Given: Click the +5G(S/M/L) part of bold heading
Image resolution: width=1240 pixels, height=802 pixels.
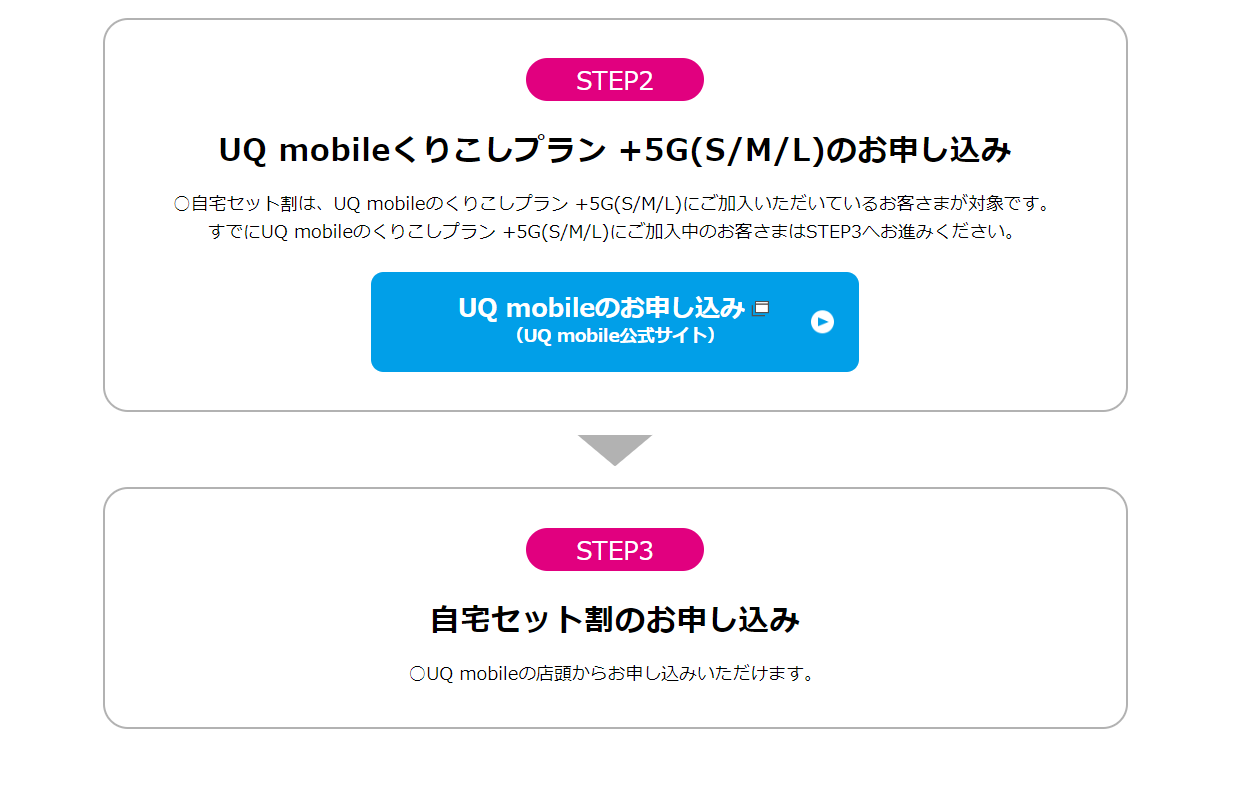Looking at the screenshot, I should point(720,151).
